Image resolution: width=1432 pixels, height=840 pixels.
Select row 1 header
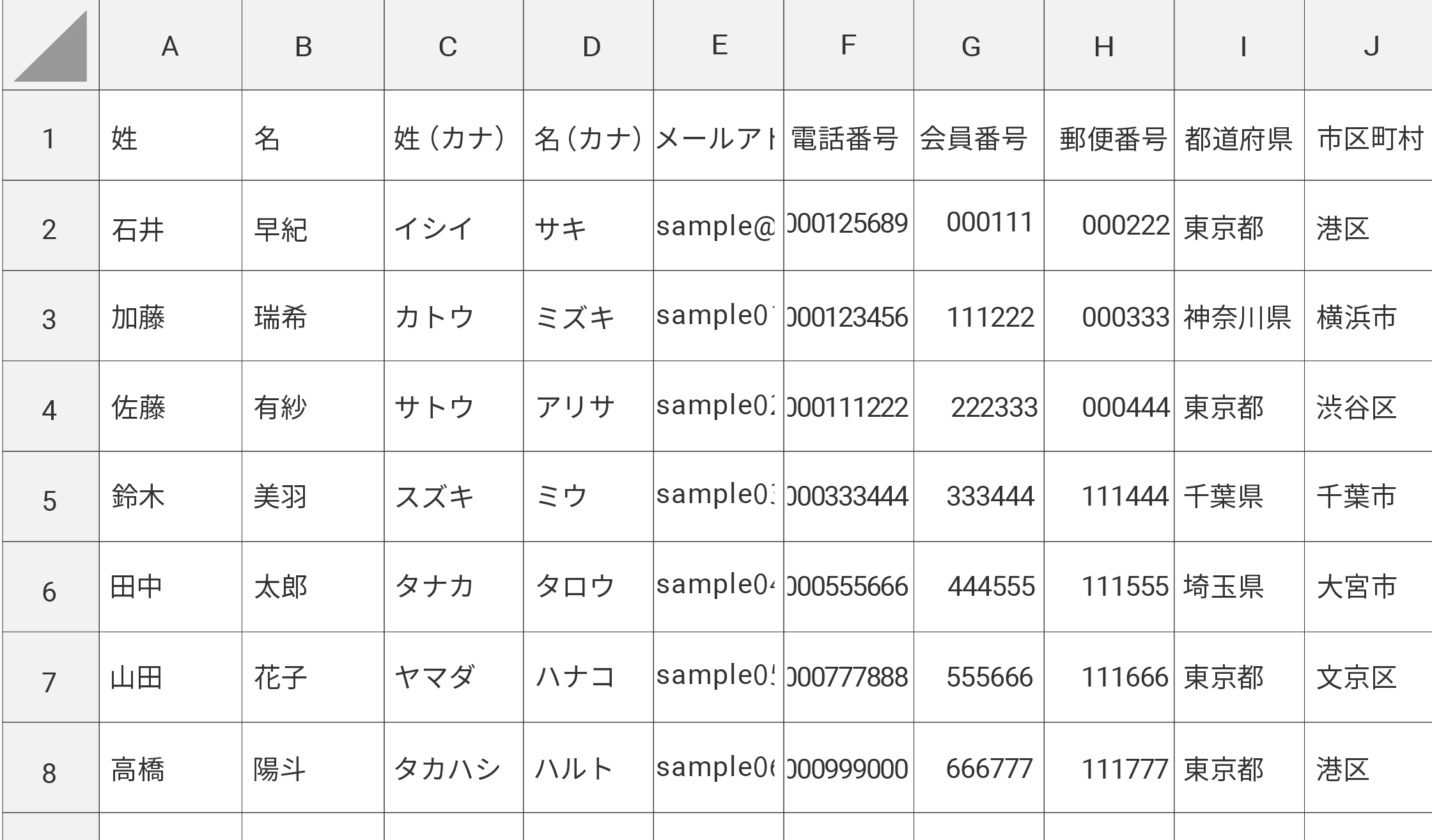pyautogui.click(x=50, y=138)
